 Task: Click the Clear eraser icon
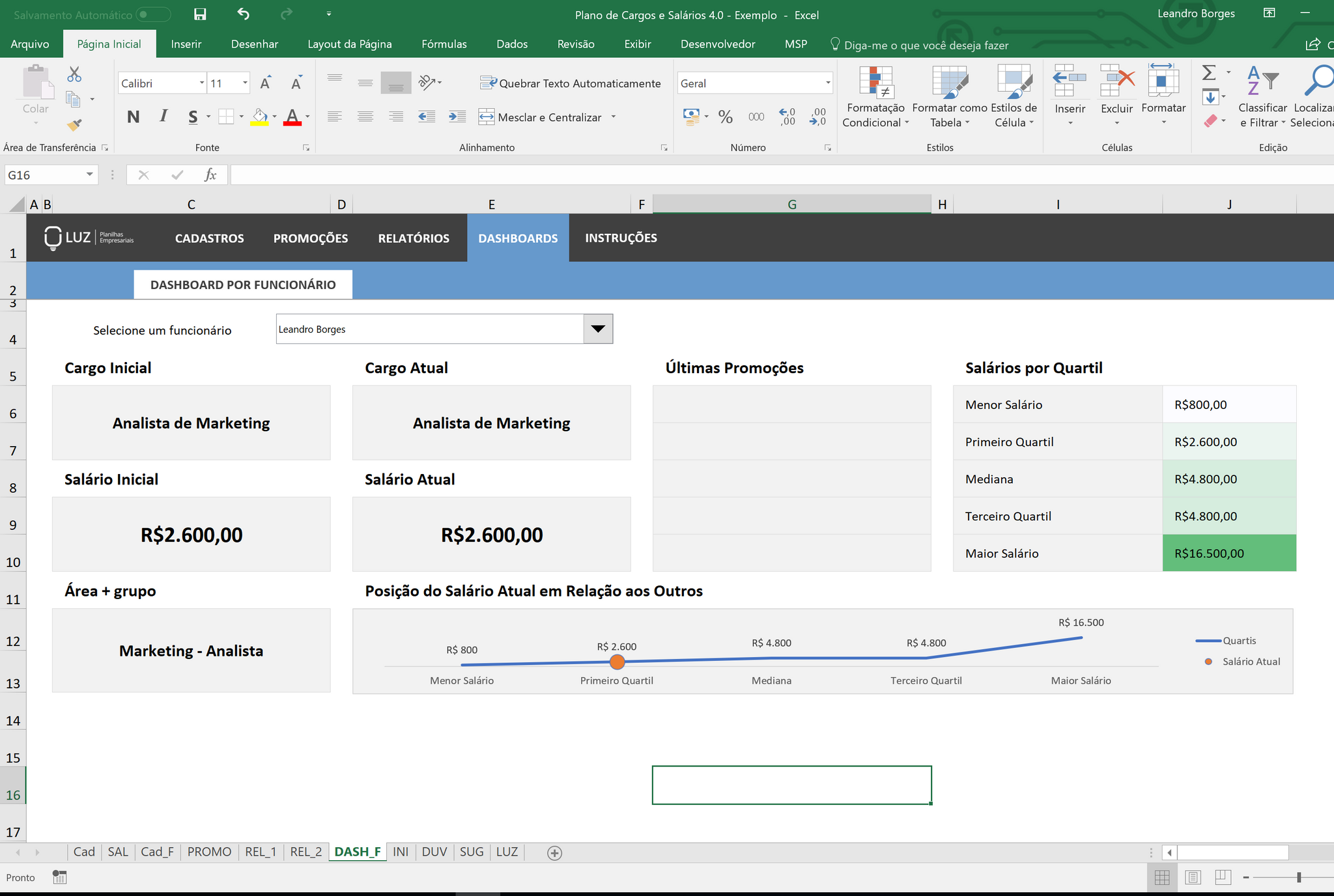pyautogui.click(x=1211, y=120)
